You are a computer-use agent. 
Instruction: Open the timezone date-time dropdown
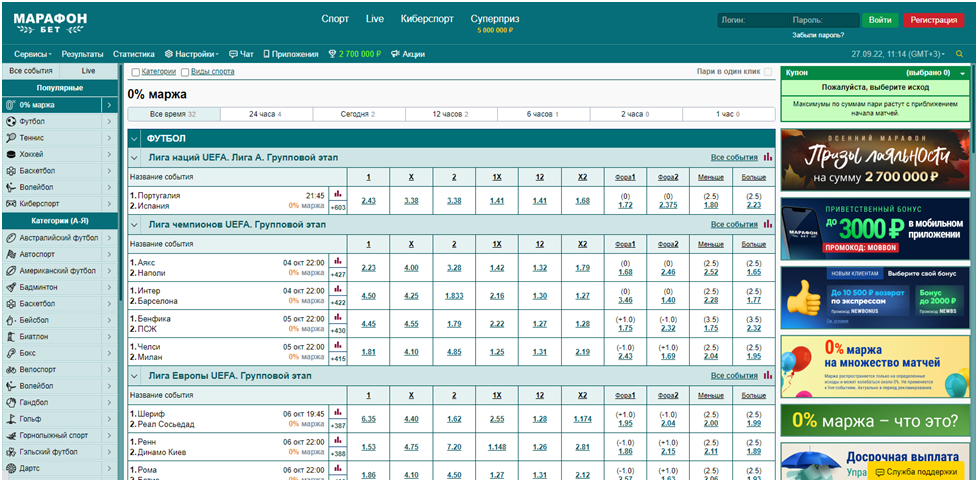pos(897,54)
